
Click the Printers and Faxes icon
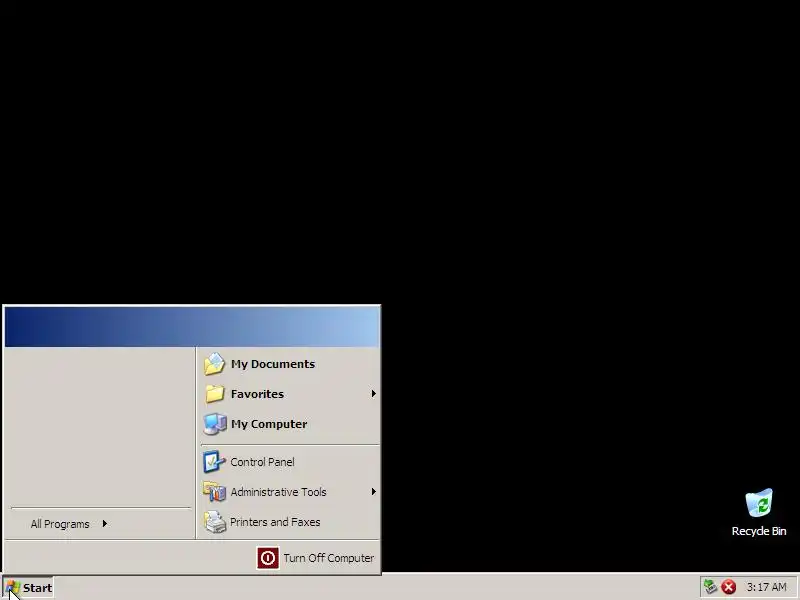(x=215, y=522)
